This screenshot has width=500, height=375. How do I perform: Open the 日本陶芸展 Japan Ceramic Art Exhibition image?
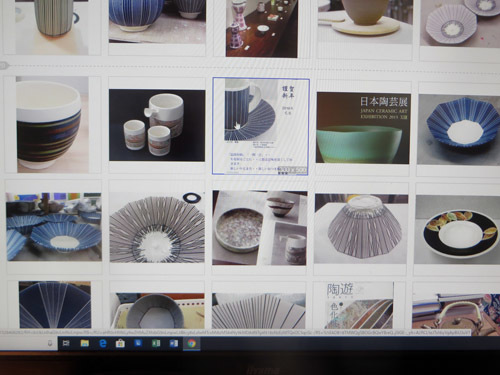click(x=363, y=128)
